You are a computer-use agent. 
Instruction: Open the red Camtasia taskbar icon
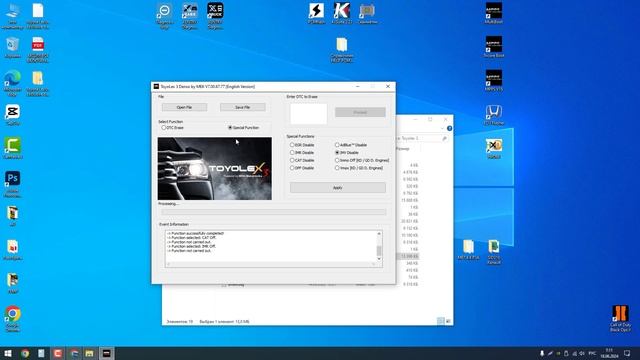57,353
